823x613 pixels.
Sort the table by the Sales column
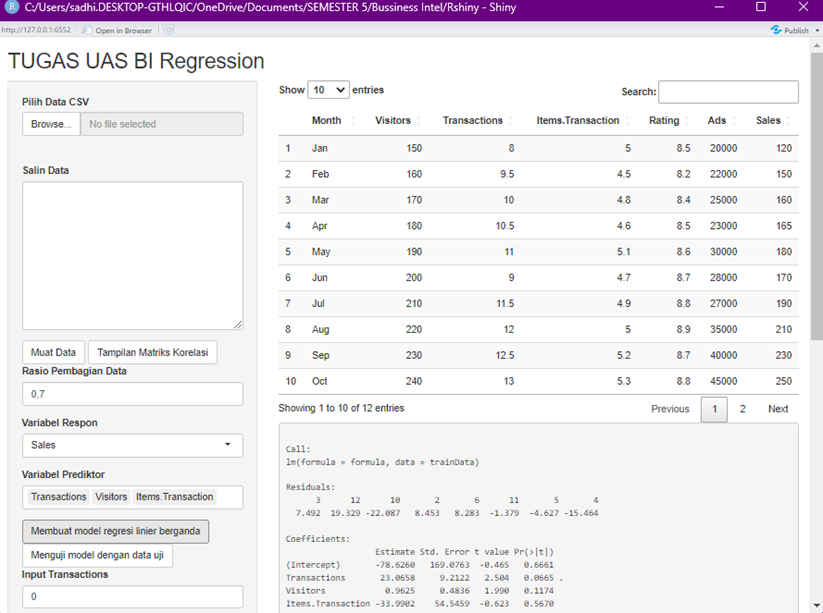coord(768,120)
